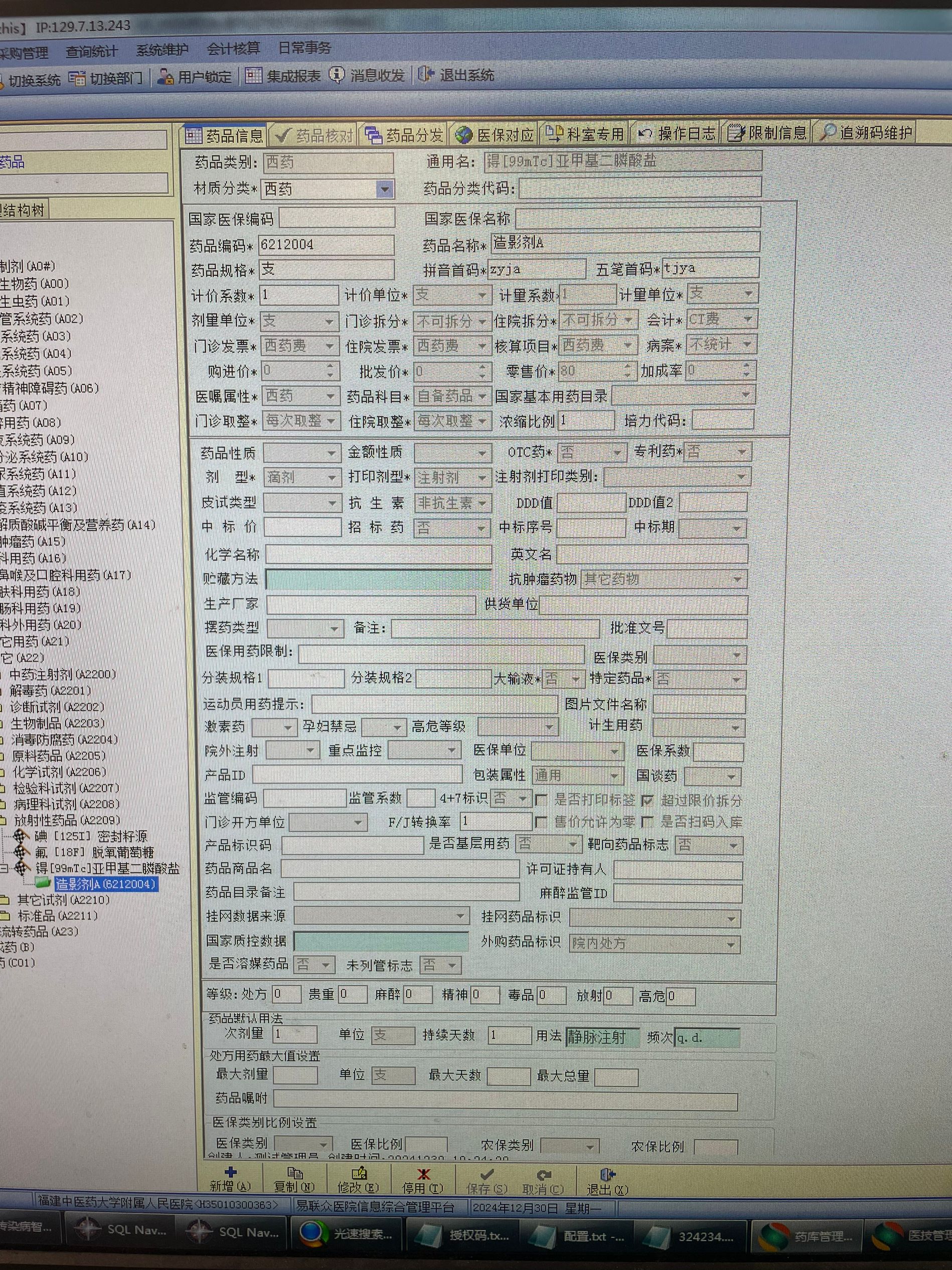Click the 化学名称 input field
This screenshot has height=1270, width=952.
(378, 554)
